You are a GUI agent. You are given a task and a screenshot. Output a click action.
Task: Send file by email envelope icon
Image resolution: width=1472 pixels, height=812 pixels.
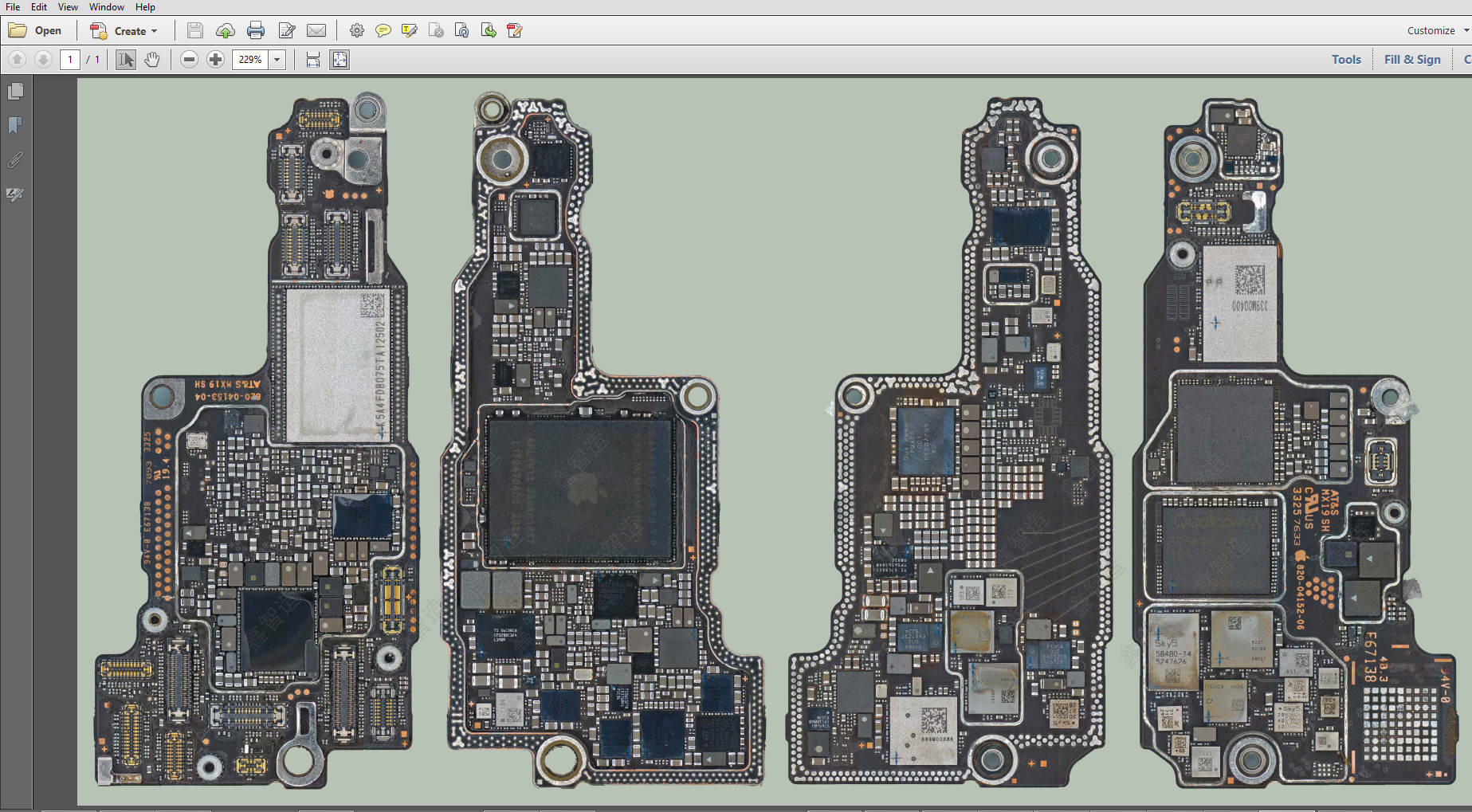click(x=316, y=31)
